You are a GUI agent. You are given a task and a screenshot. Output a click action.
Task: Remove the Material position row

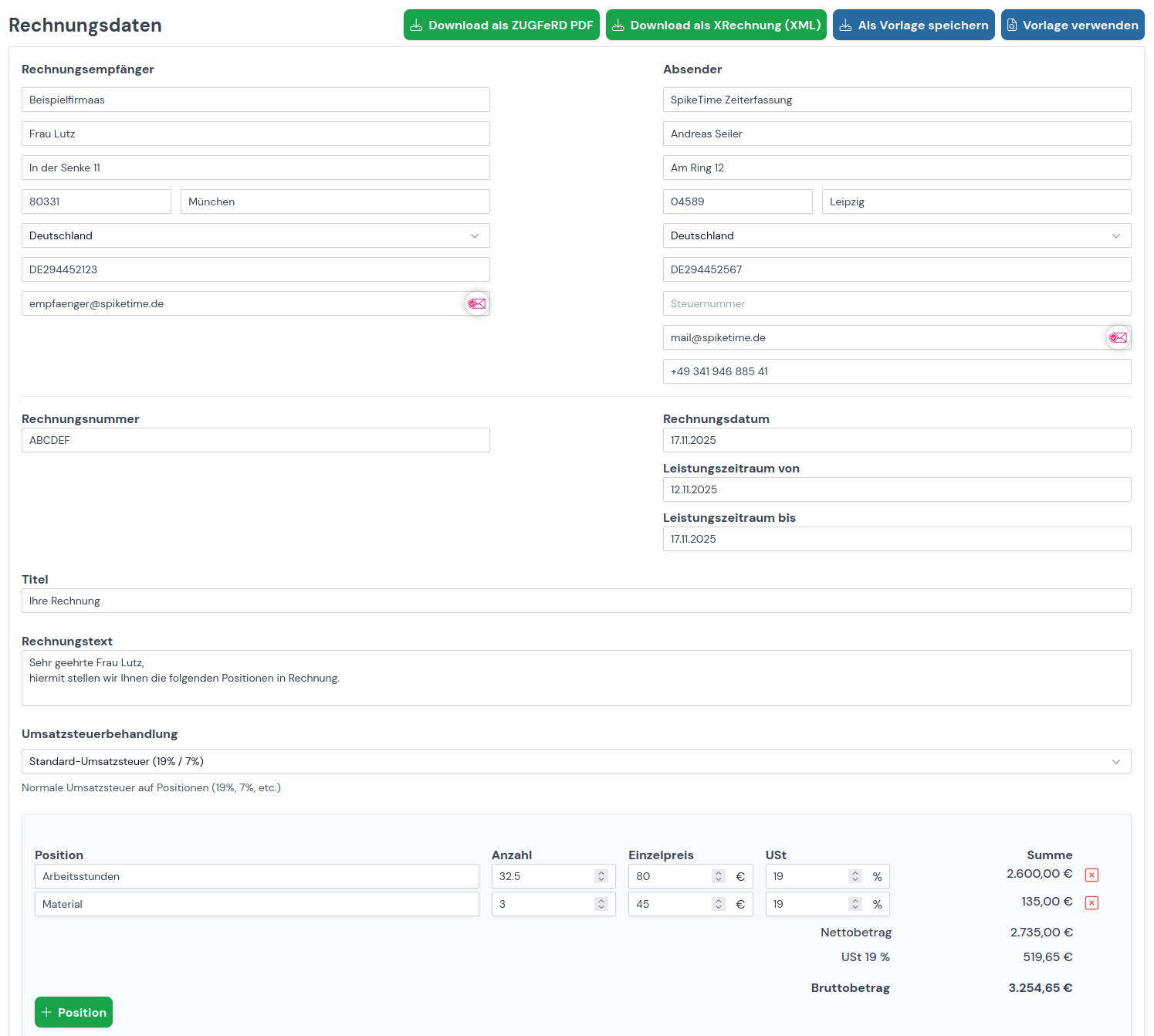click(x=1091, y=902)
